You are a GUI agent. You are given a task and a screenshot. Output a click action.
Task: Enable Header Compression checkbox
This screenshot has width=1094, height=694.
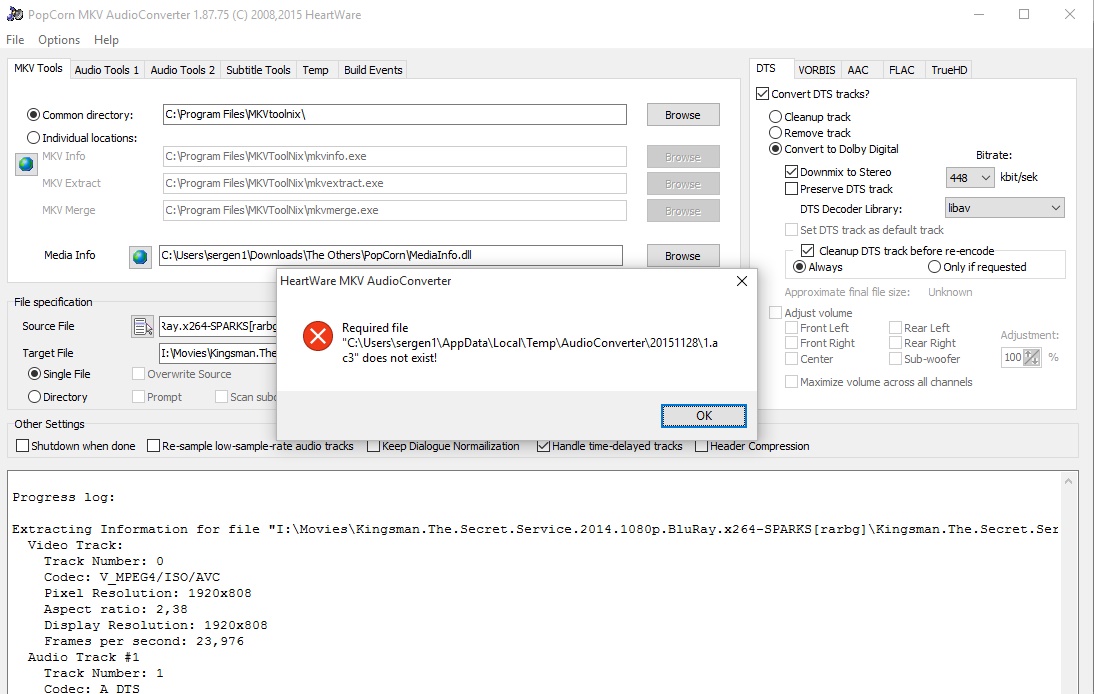[x=702, y=446]
